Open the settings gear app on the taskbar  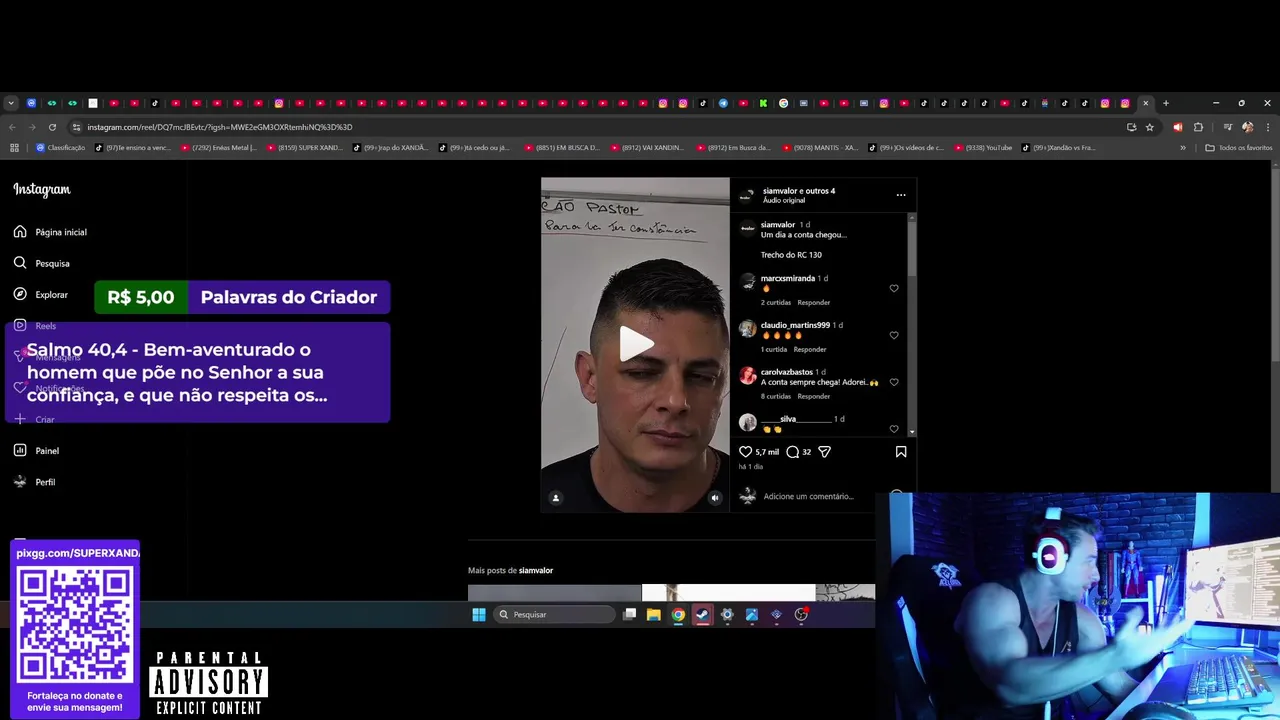(x=727, y=614)
